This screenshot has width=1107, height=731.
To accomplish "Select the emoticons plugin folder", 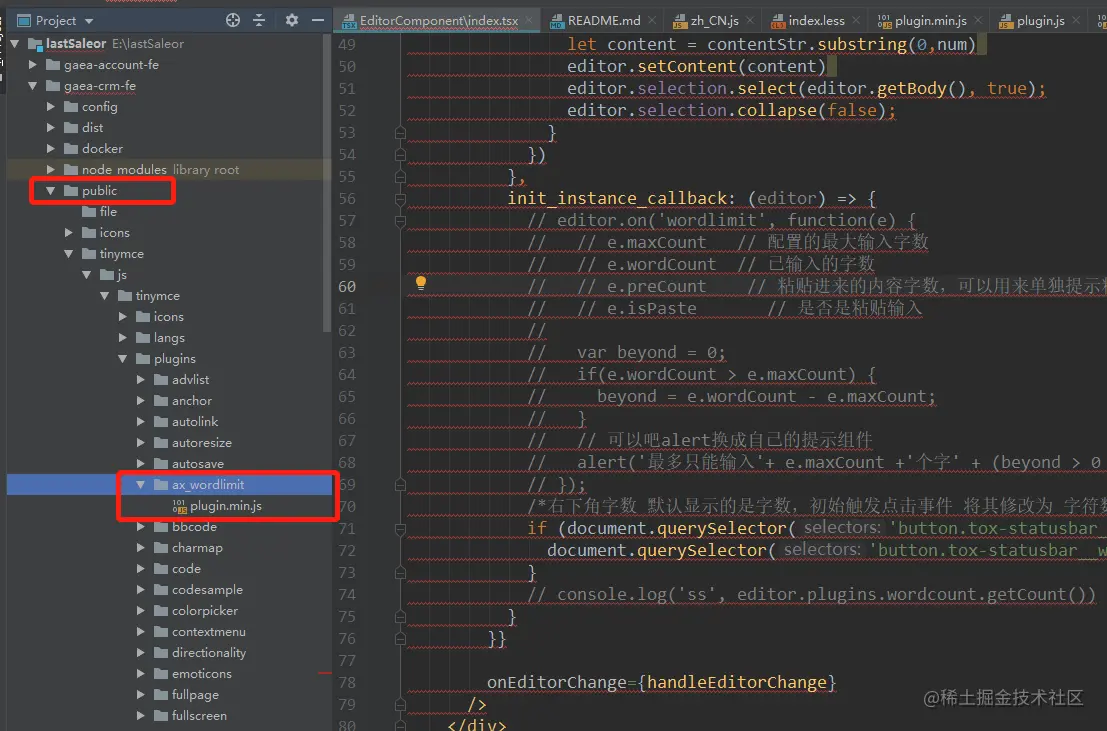I will 193,674.
